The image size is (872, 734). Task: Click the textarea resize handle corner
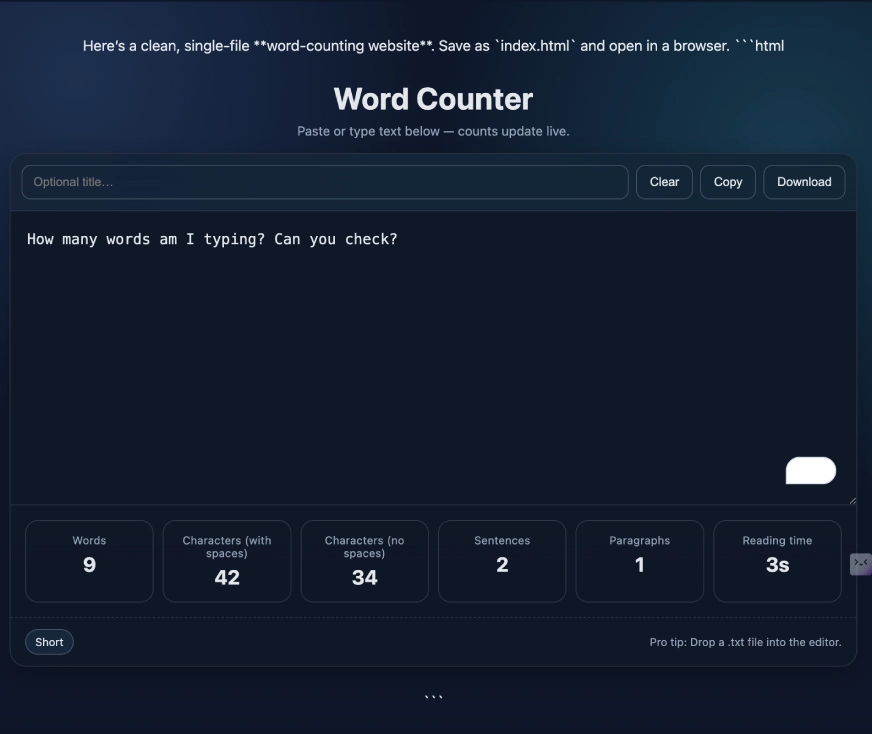(853, 500)
